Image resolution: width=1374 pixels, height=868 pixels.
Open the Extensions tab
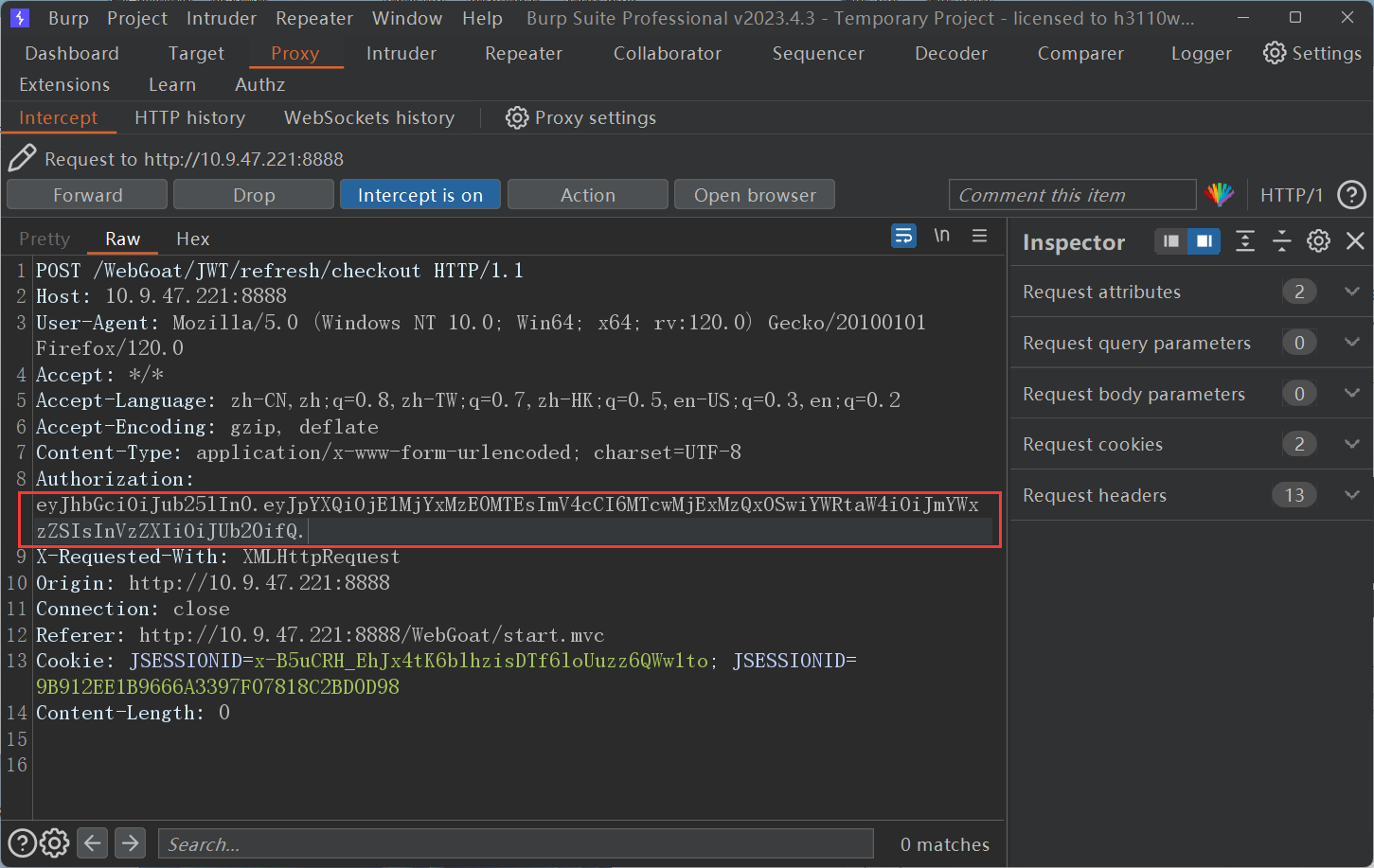pyautogui.click(x=64, y=84)
